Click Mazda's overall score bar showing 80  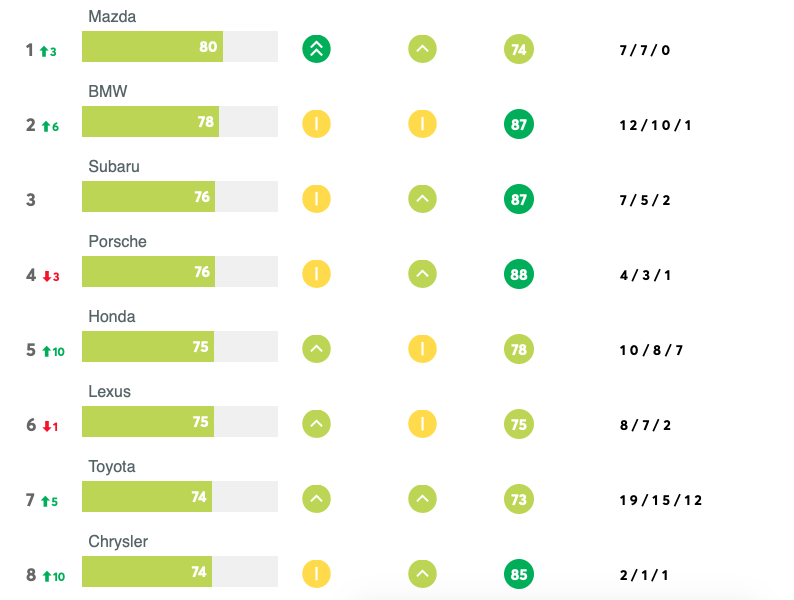(152, 47)
